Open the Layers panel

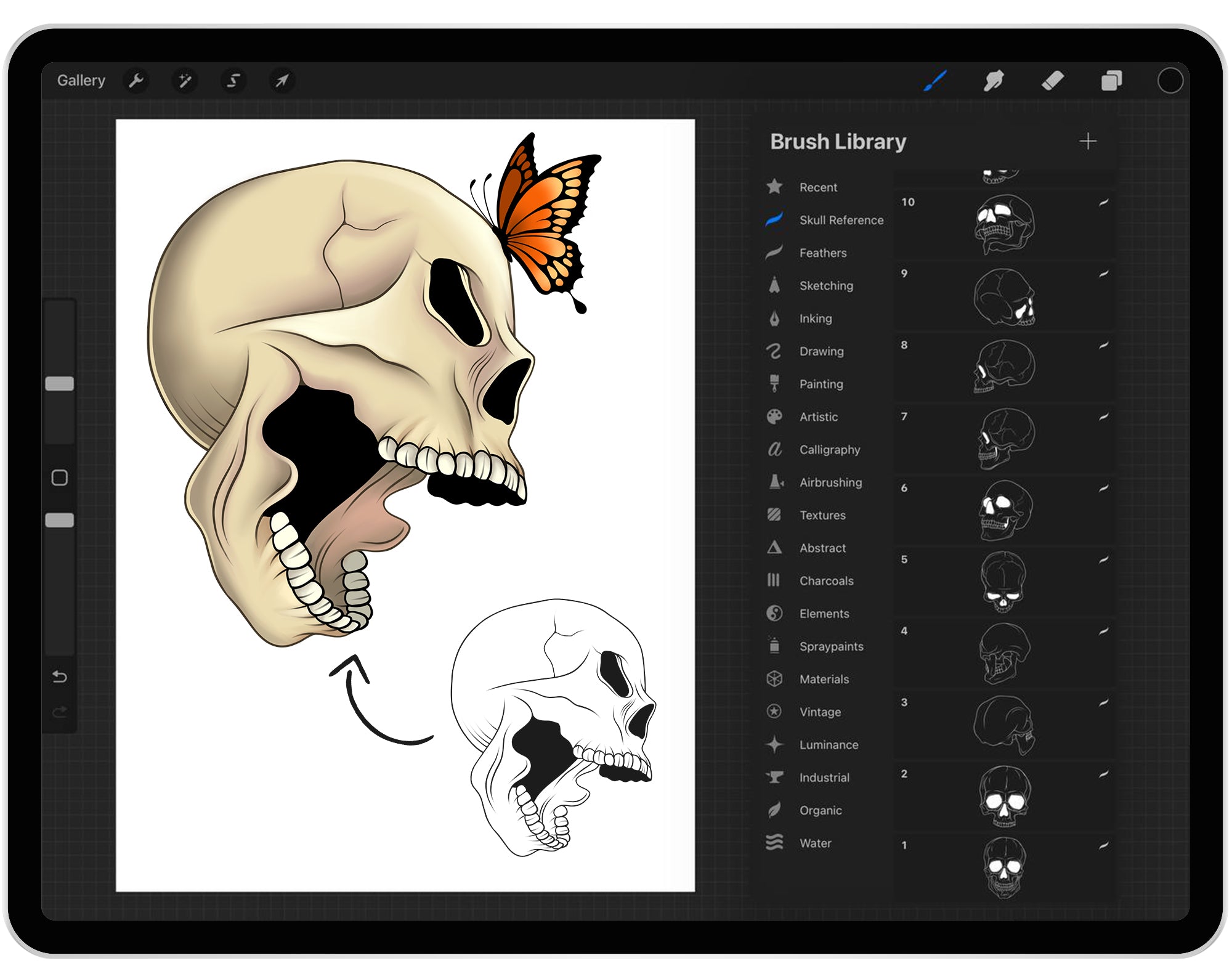point(1112,80)
